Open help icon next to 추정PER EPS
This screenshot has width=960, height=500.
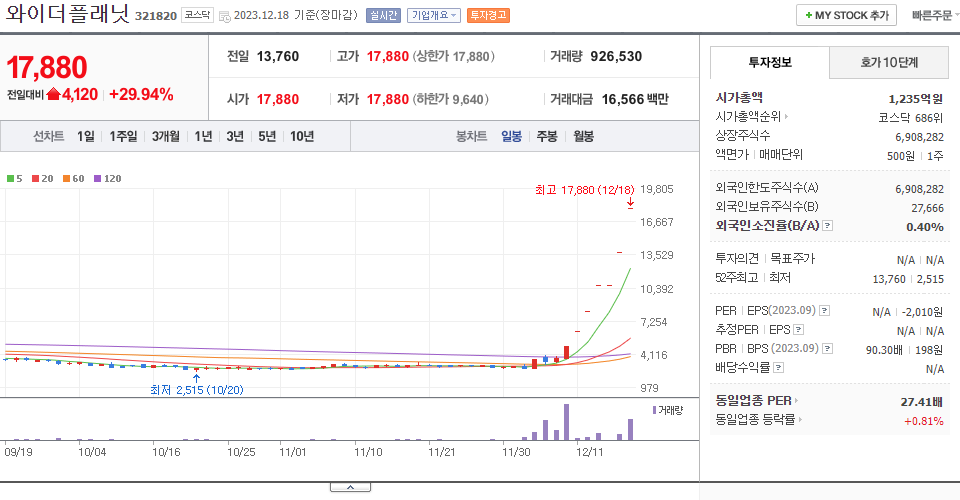pyautogui.click(x=798, y=330)
